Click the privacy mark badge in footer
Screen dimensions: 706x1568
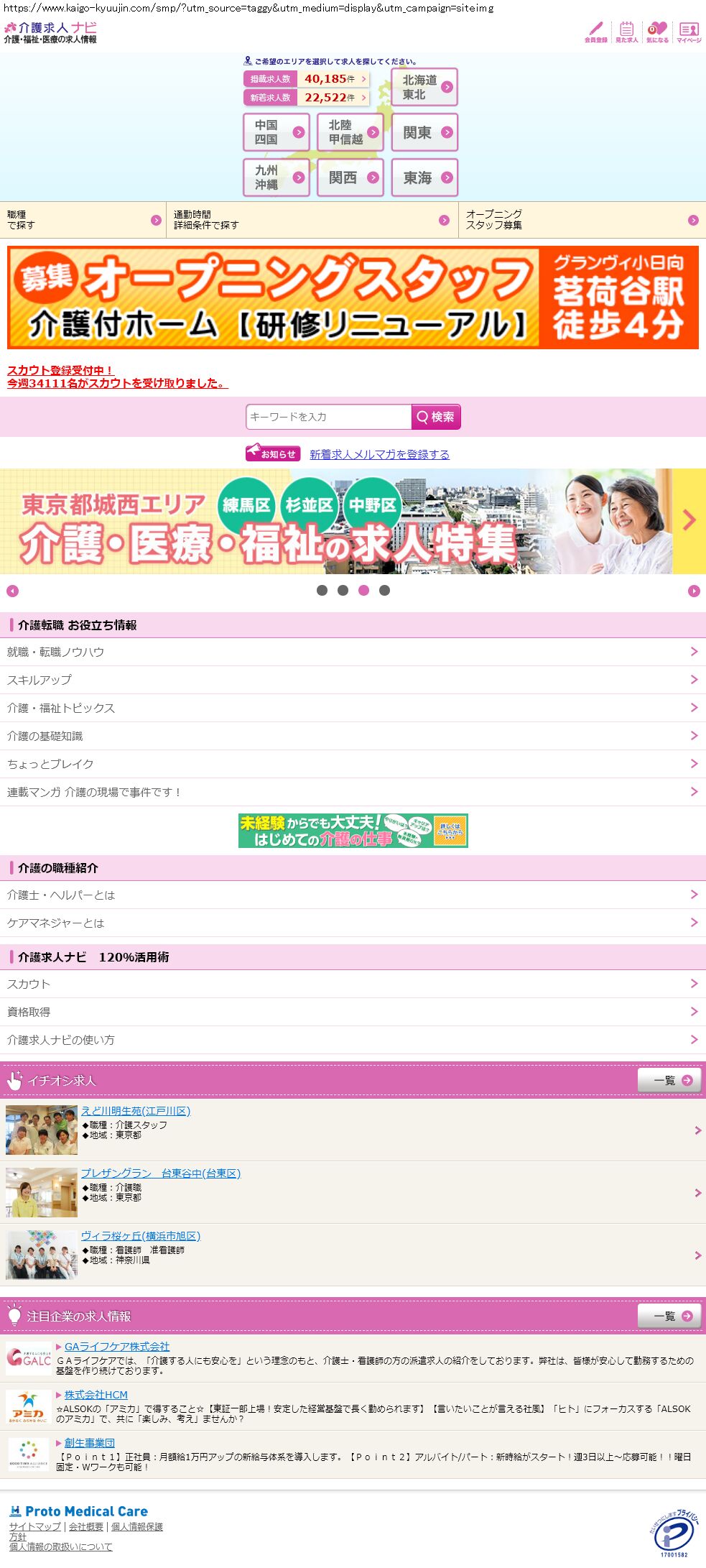pyautogui.click(x=673, y=1533)
